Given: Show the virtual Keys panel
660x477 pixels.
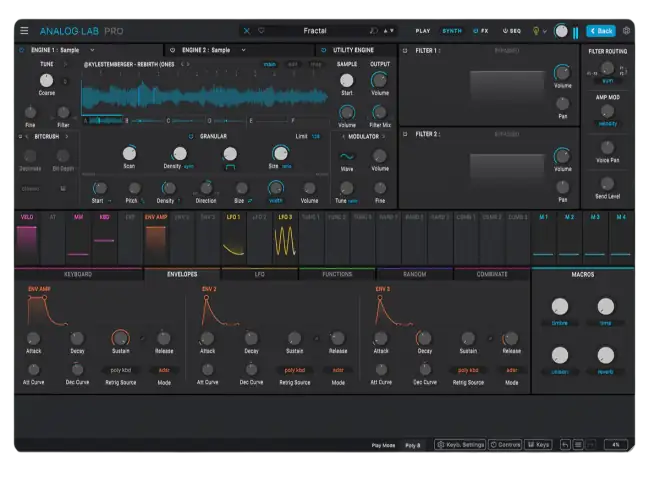Looking at the screenshot, I should 538,445.
